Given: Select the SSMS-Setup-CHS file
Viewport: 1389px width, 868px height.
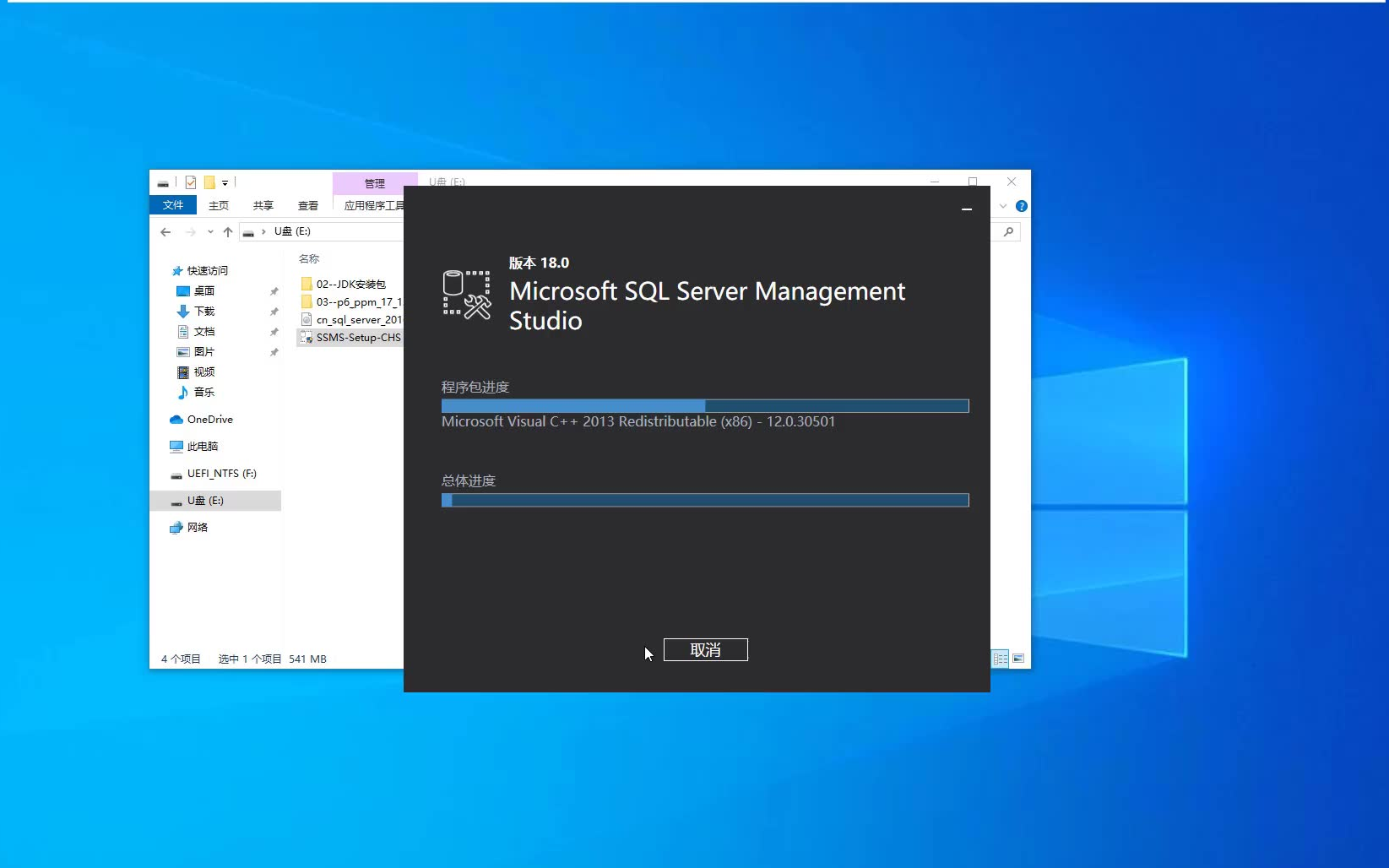Looking at the screenshot, I should coord(350,337).
